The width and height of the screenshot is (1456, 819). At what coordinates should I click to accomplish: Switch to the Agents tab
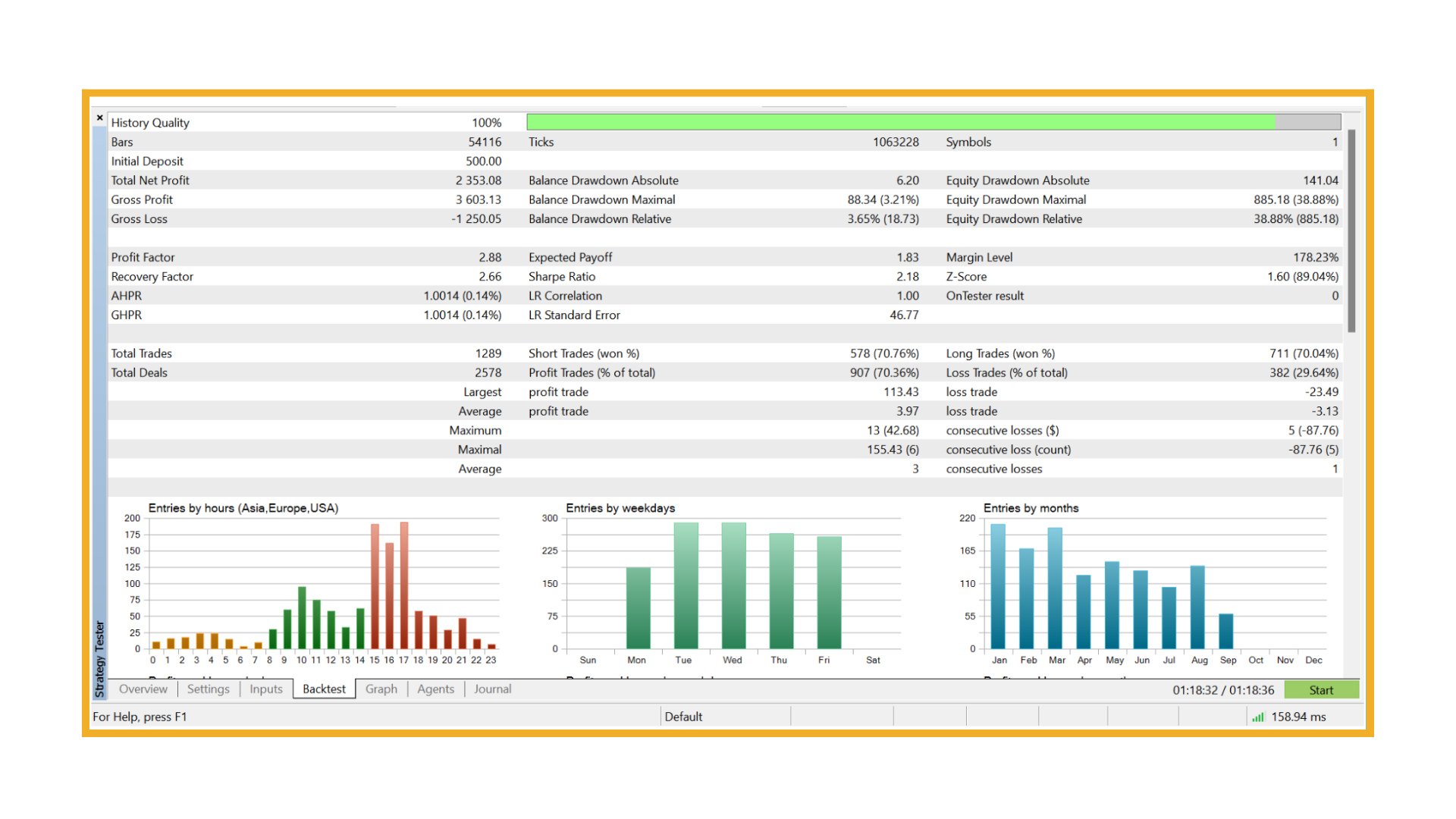435,689
